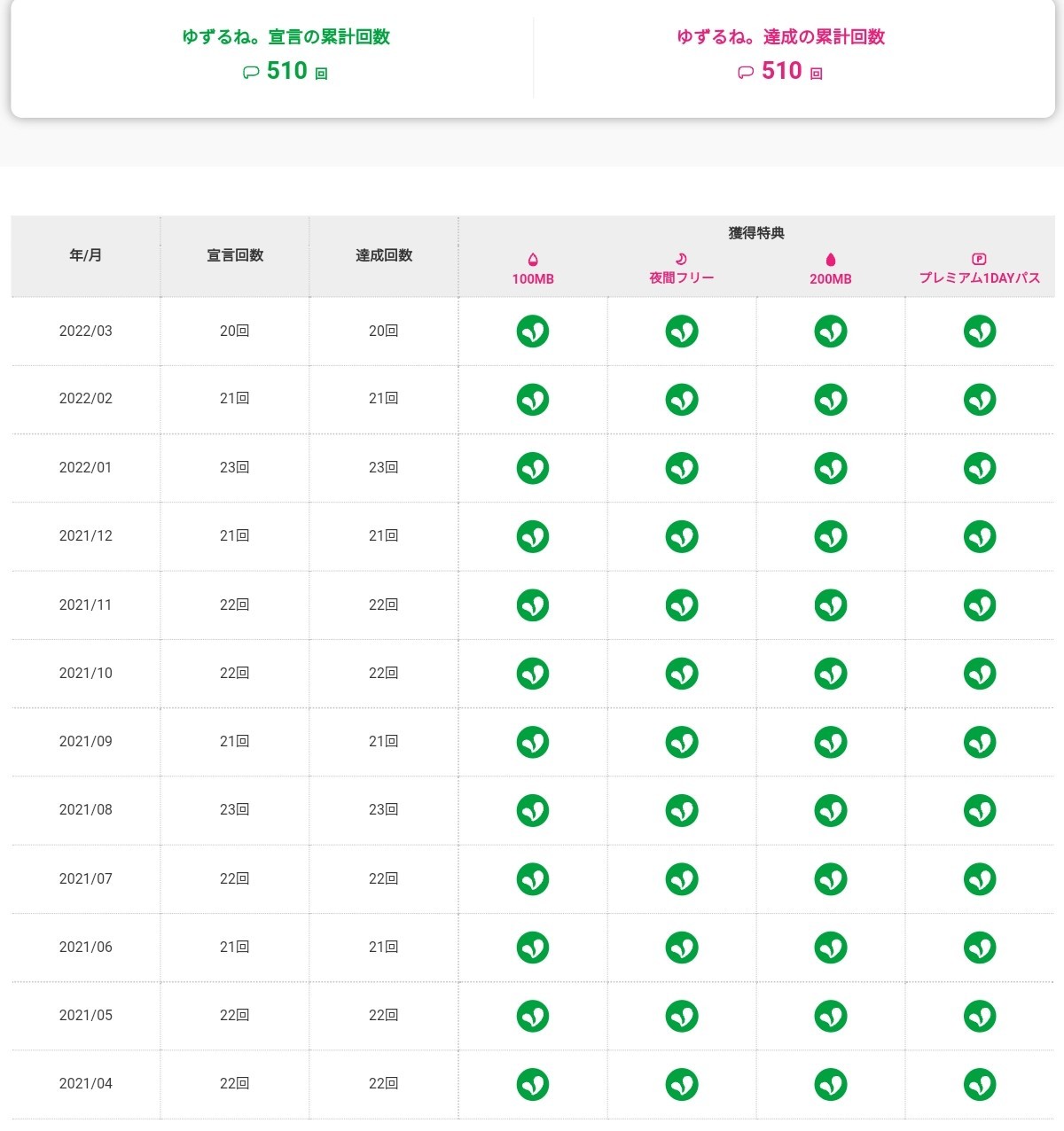
Task: Click the 年/月 column header
Action: point(86,255)
